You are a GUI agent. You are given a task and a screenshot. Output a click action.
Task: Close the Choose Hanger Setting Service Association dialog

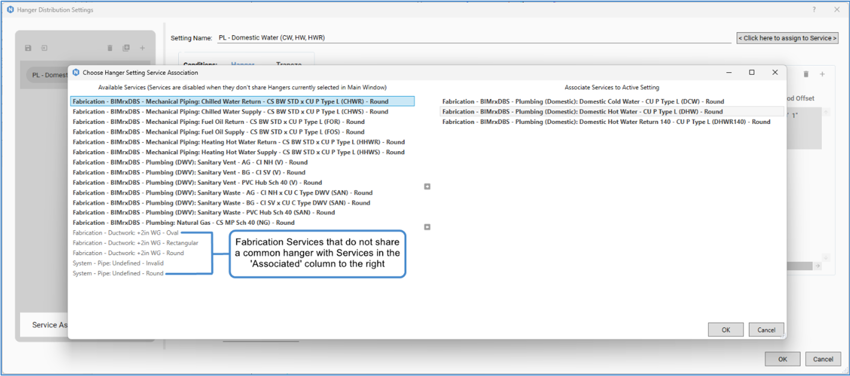tap(775, 72)
